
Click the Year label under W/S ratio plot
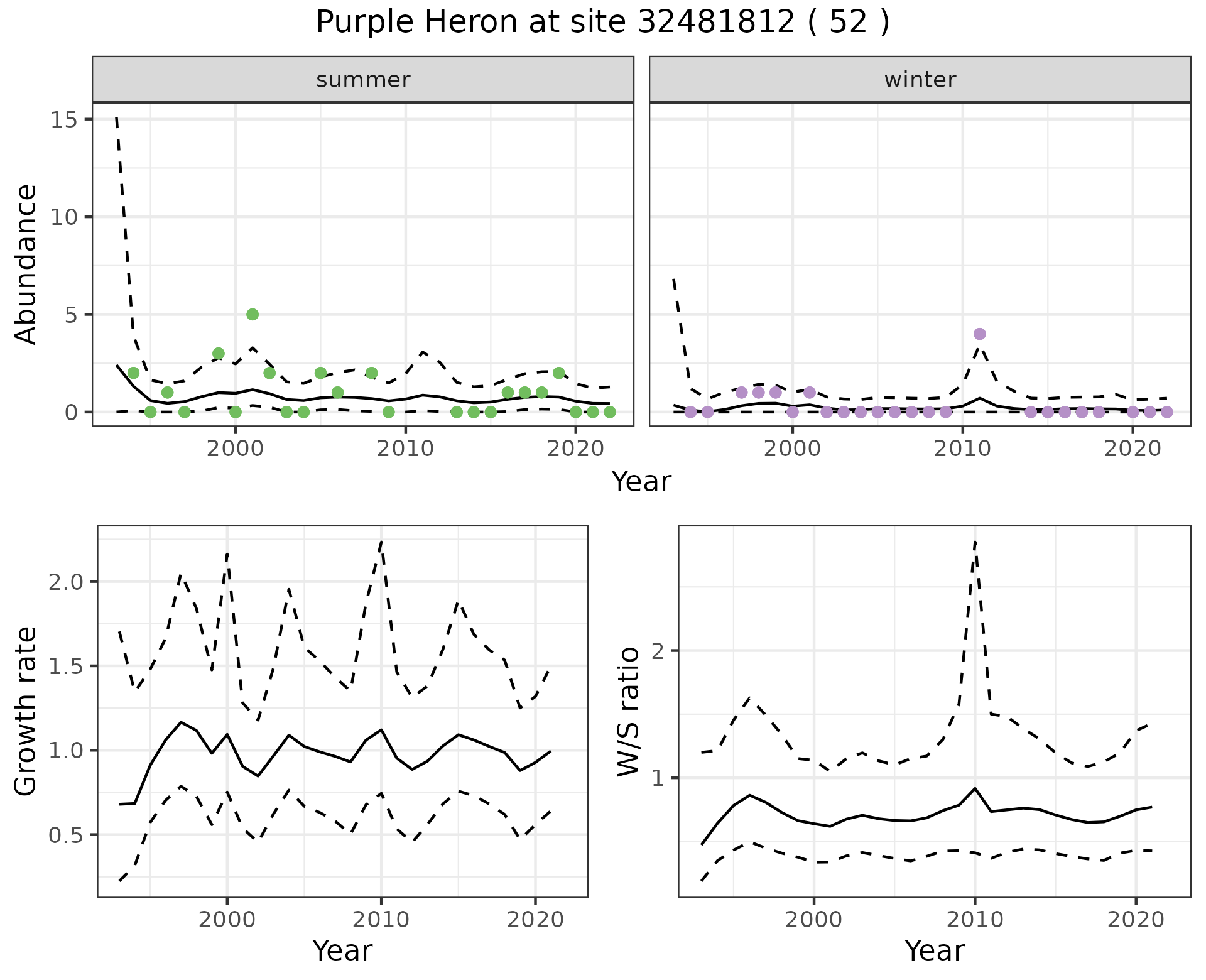tap(934, 950)
